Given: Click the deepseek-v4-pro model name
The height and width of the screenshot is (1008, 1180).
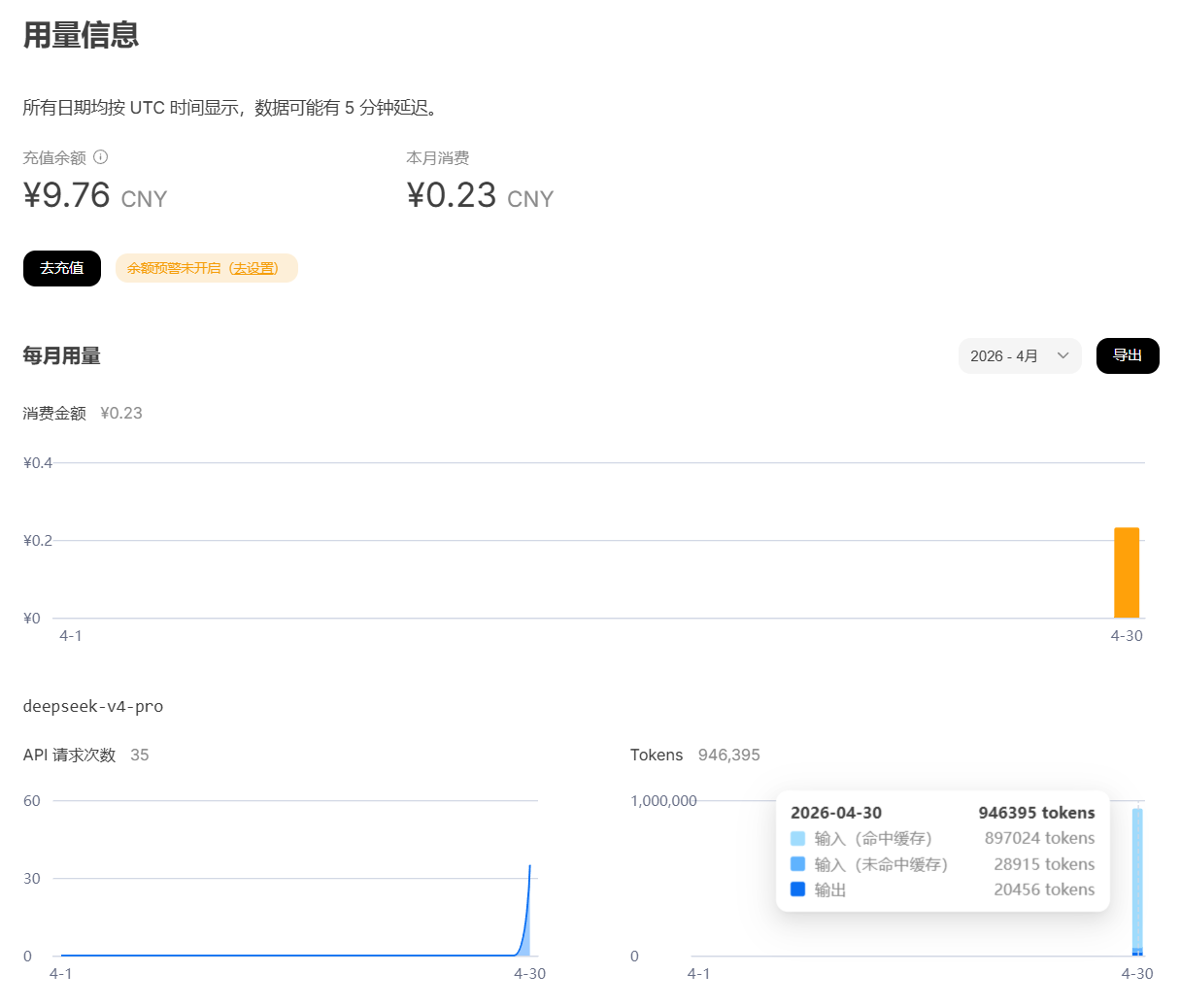Looking at the screenshot, I should tap(93, 706).
